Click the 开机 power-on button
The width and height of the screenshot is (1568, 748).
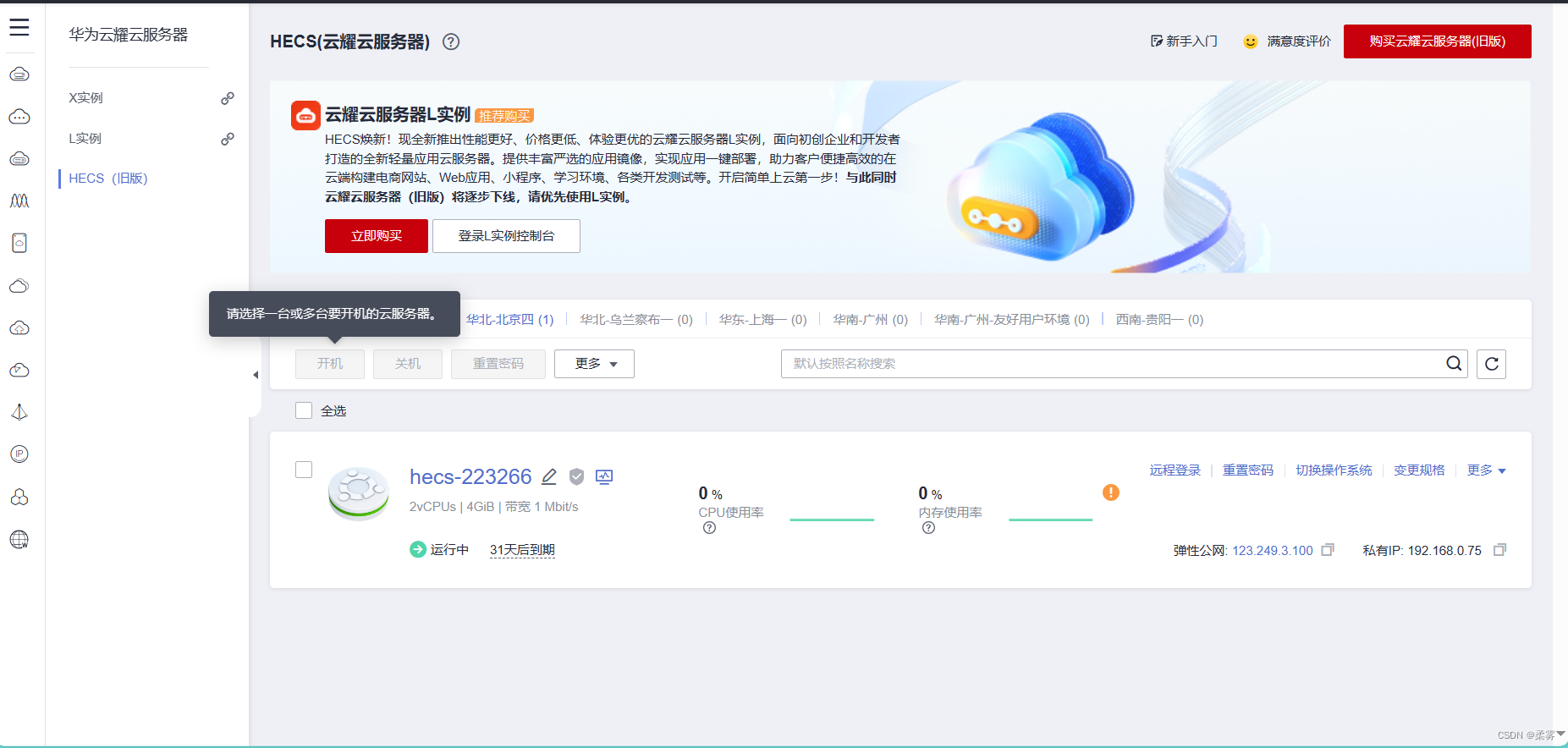click(x=330, y=364)
